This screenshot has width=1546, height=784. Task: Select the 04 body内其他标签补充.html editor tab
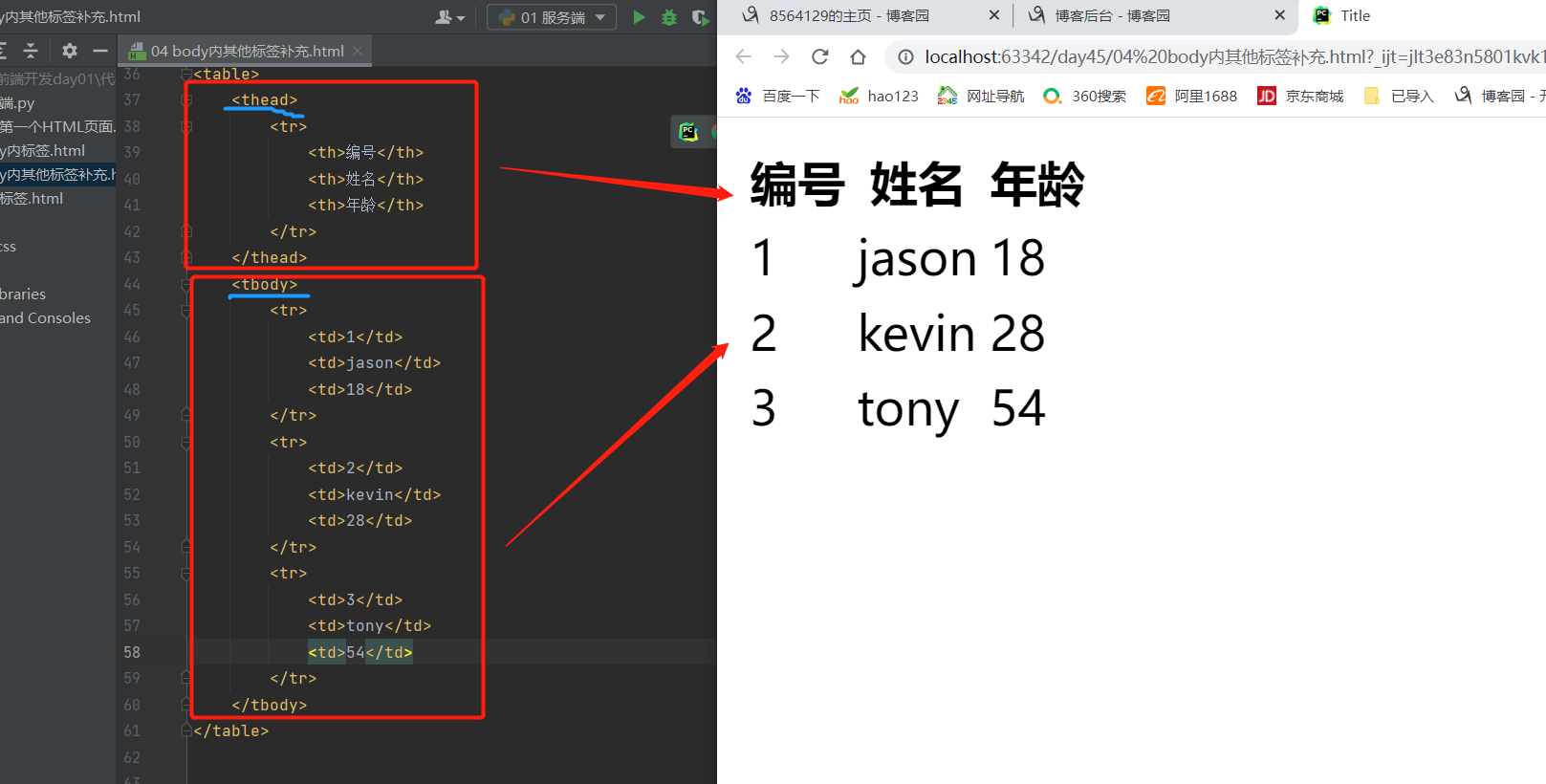tap(245, 51)
